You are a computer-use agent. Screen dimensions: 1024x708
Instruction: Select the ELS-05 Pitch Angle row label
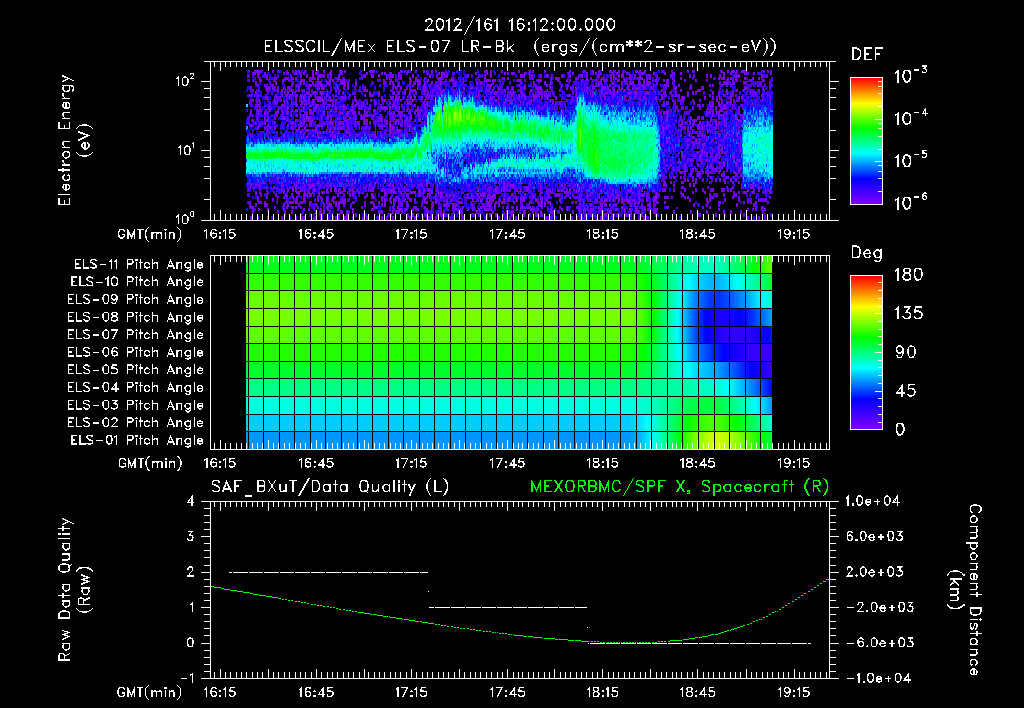[136, 370]
